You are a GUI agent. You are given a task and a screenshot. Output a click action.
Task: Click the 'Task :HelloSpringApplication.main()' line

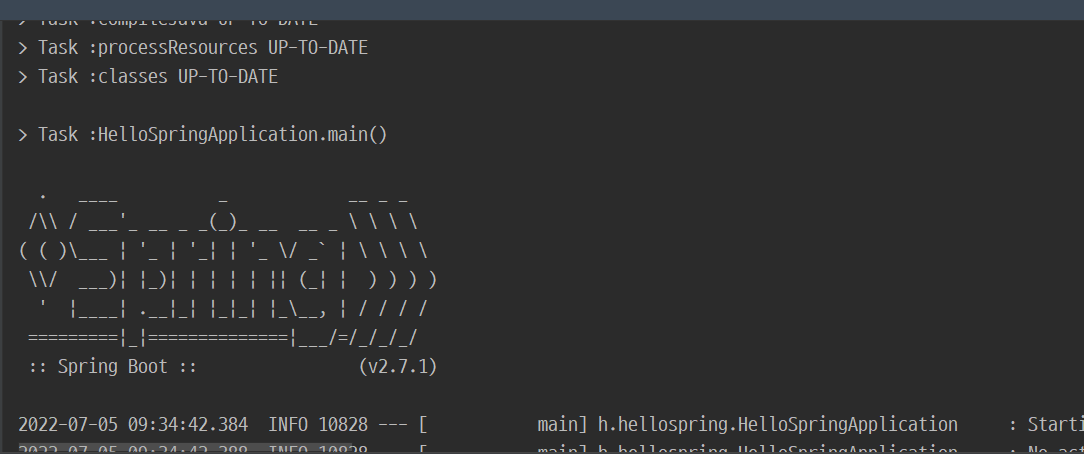(203, 135)
